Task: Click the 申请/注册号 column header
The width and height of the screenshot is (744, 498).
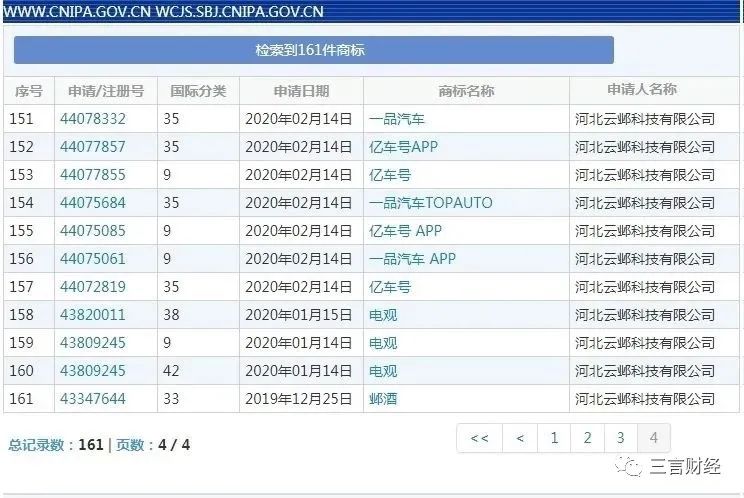Action: click(106, 91)
